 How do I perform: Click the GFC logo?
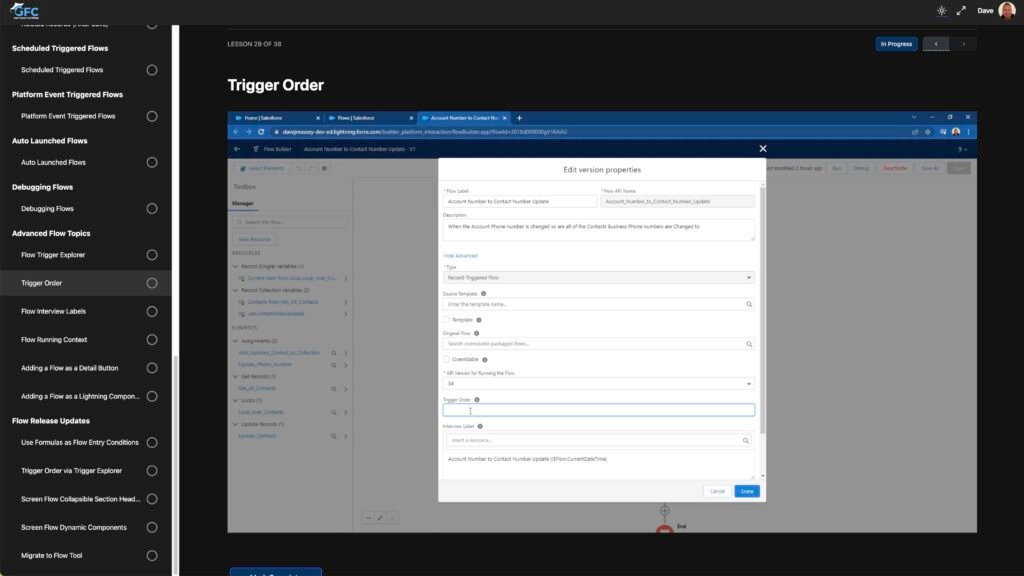[x=25, y=10]
